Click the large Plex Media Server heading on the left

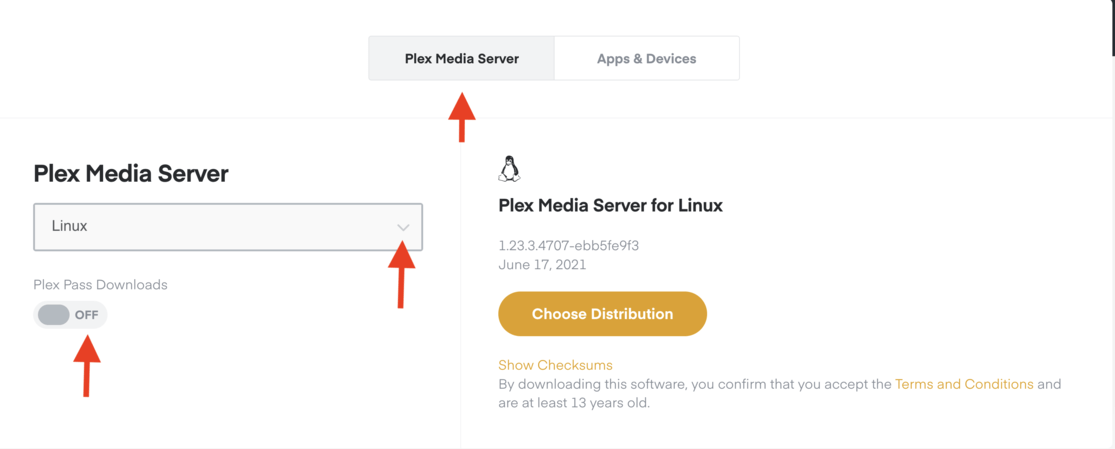[131, 174]
